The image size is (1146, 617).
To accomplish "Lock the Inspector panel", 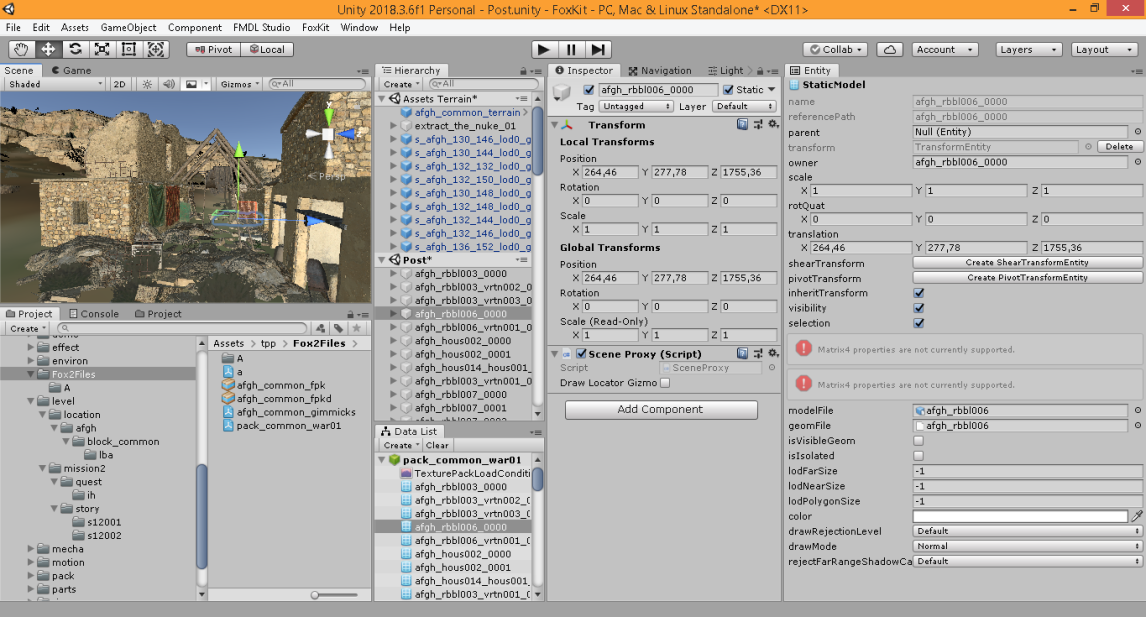I will pos(760,71).
